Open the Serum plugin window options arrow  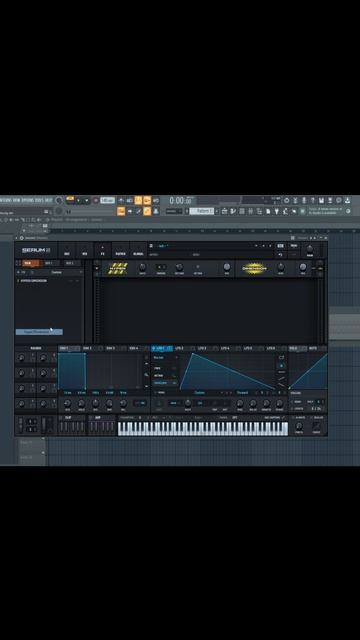[17, 238]
